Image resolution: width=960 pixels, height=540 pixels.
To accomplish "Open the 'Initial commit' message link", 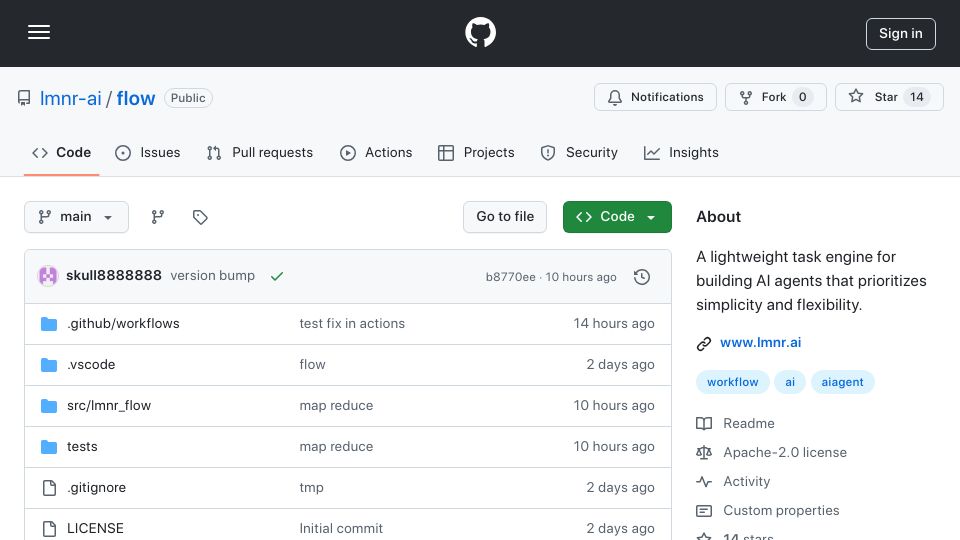I will (x=341, y=528).
